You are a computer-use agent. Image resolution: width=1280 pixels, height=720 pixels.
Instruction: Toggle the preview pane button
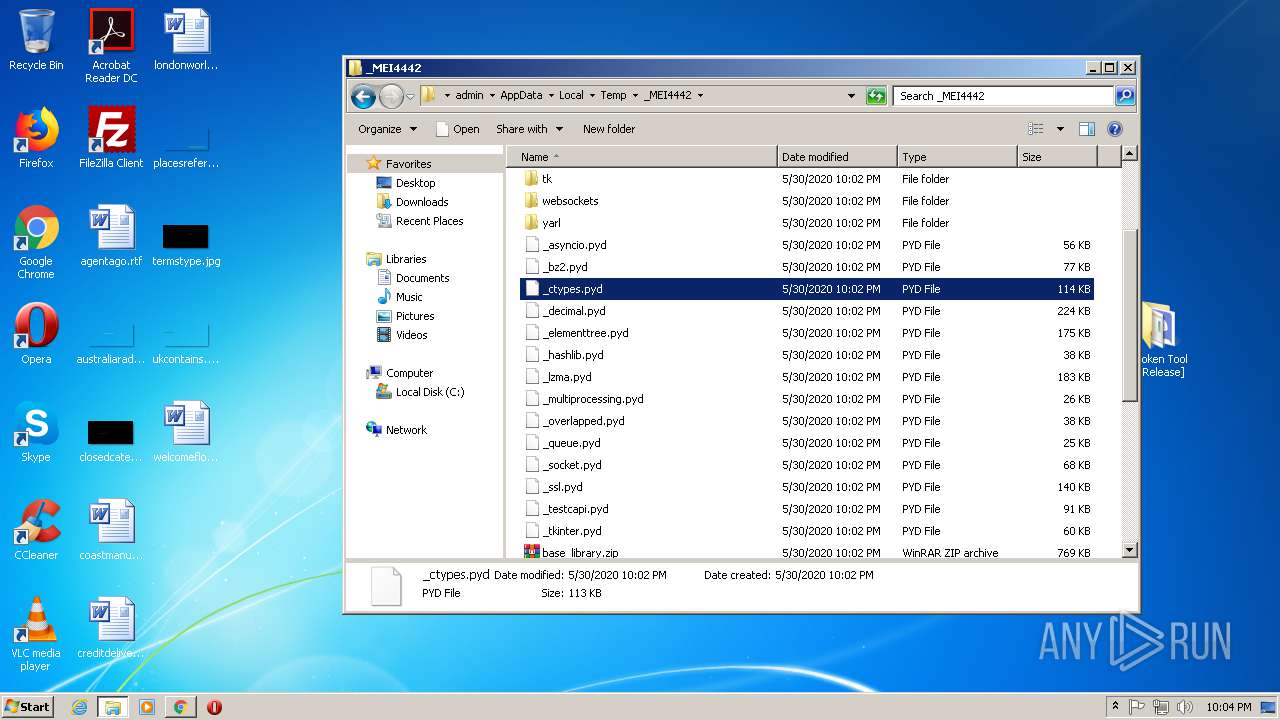[1087, 129]
